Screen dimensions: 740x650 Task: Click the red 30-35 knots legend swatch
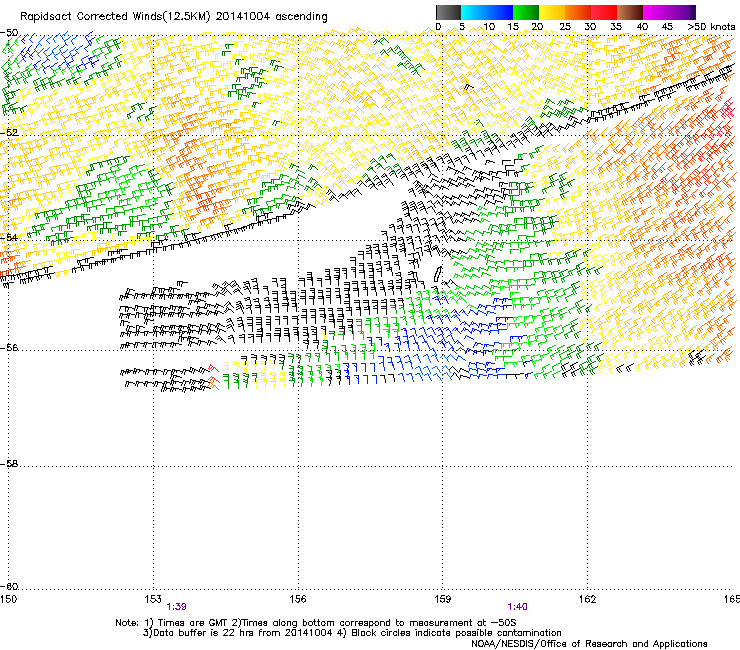(604, 12)
